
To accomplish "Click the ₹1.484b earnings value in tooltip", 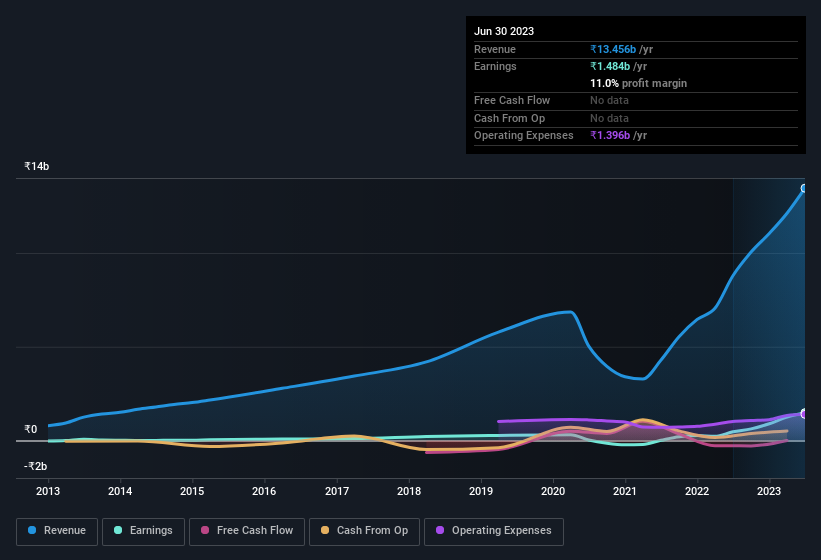I will 610,66.
